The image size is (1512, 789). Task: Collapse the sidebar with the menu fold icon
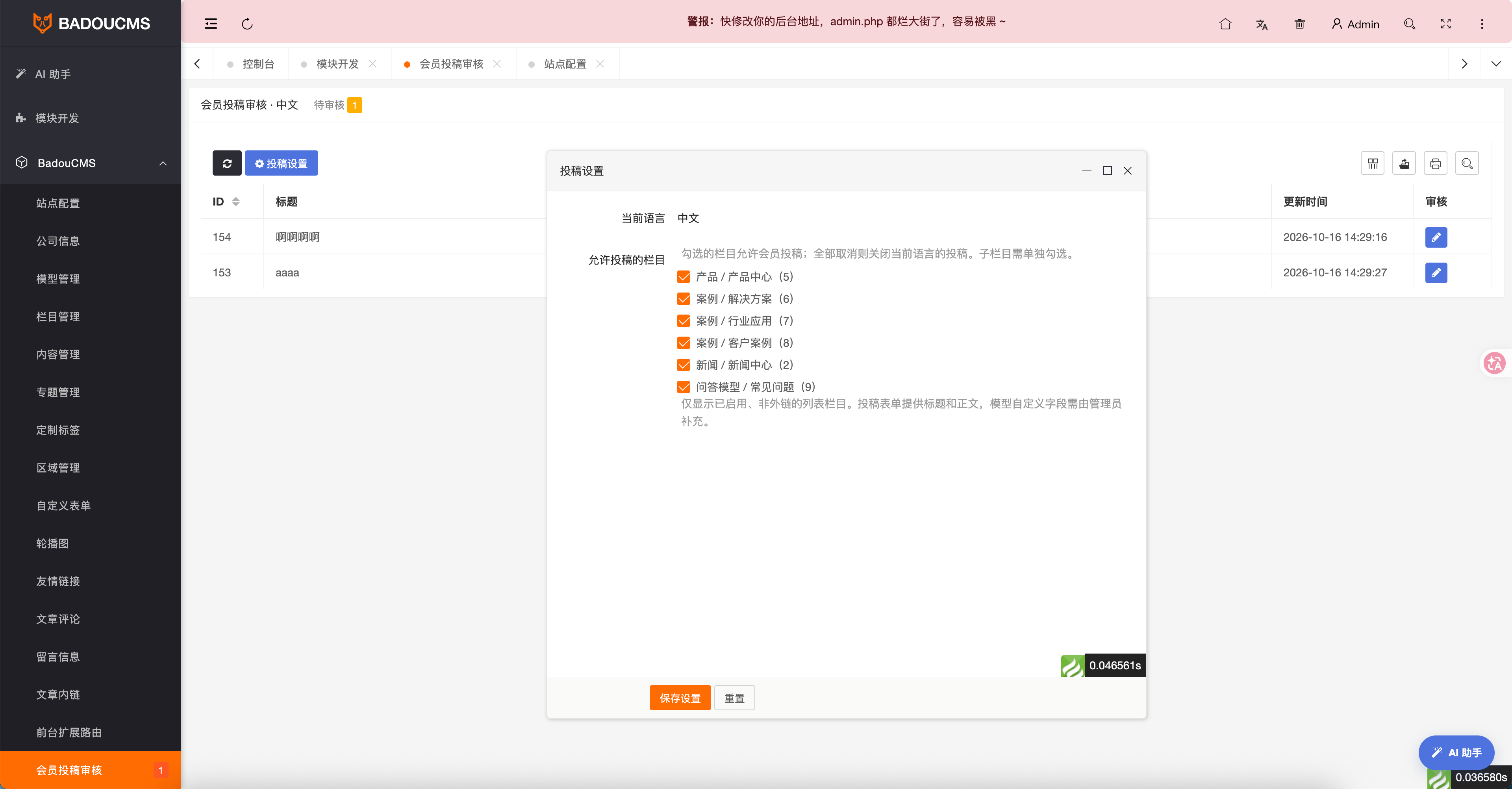coord(211,24)
